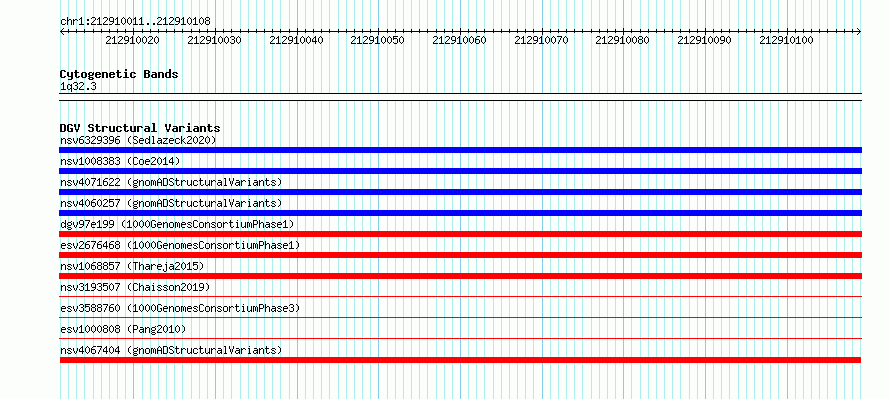Select the red bar under nsv4067404
The width and height of the screenshot is (890, 399).
pyautogui.click(x=460, y=360)
